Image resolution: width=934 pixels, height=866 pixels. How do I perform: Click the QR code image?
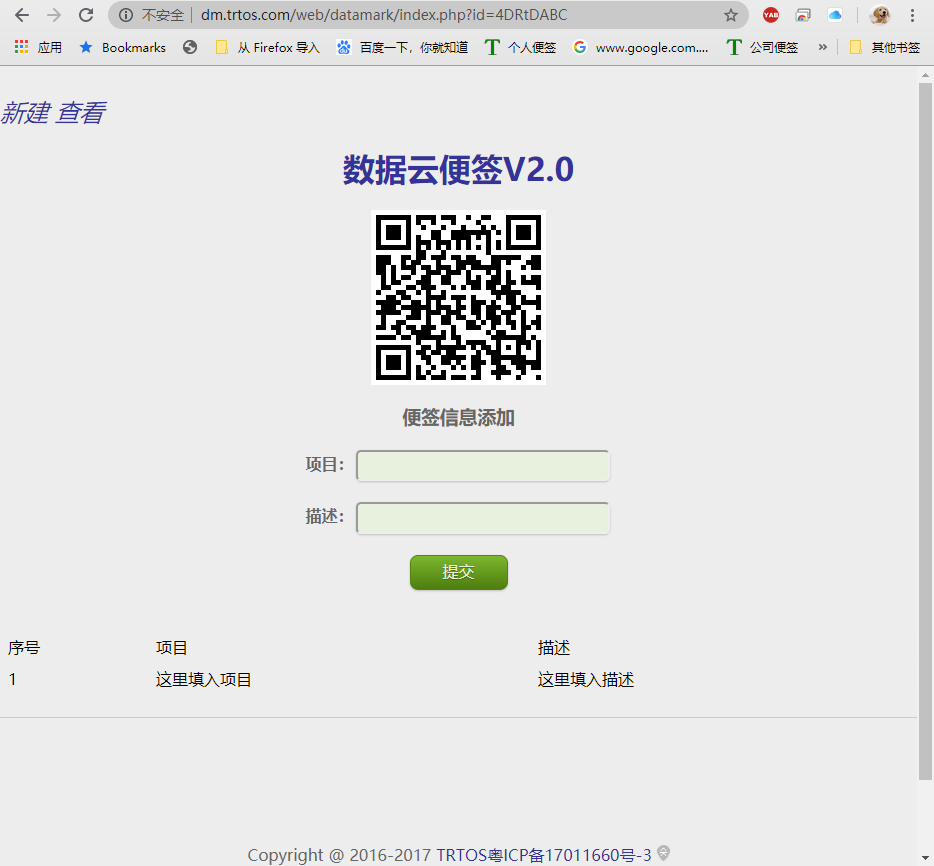[458, 297]
